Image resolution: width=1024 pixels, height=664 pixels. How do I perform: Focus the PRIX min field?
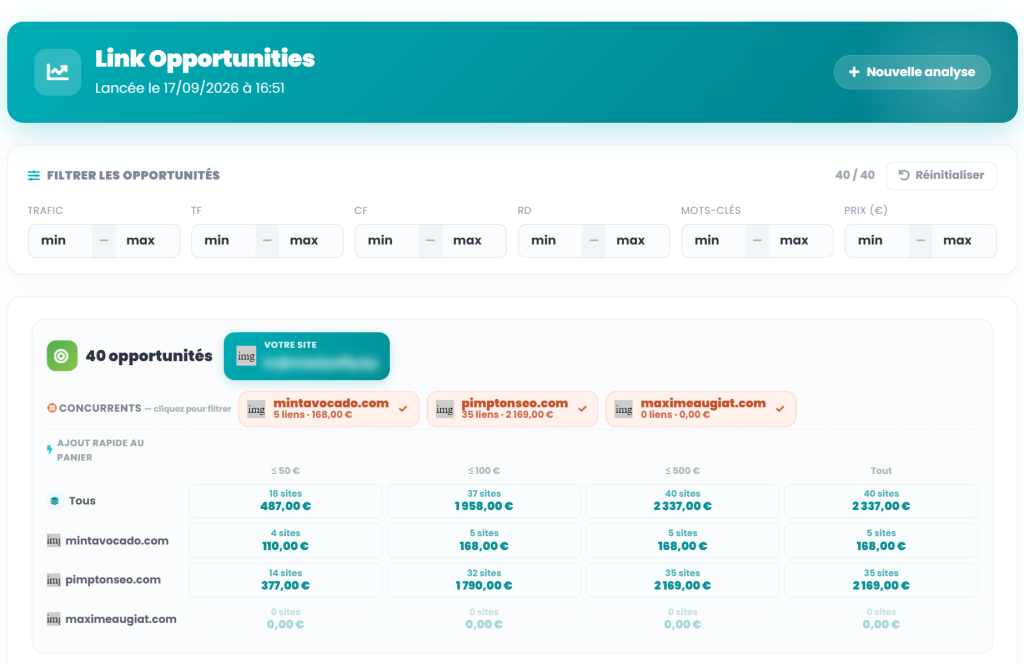[876, 240]
